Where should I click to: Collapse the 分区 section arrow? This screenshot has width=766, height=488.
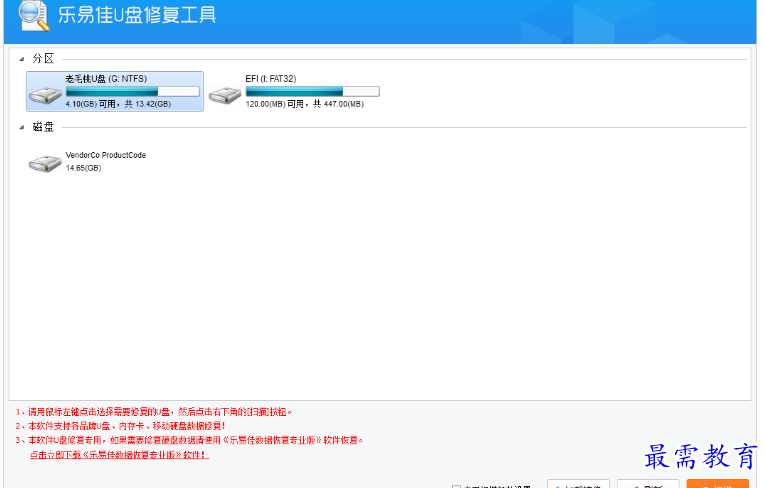click(x=21, y=59)
